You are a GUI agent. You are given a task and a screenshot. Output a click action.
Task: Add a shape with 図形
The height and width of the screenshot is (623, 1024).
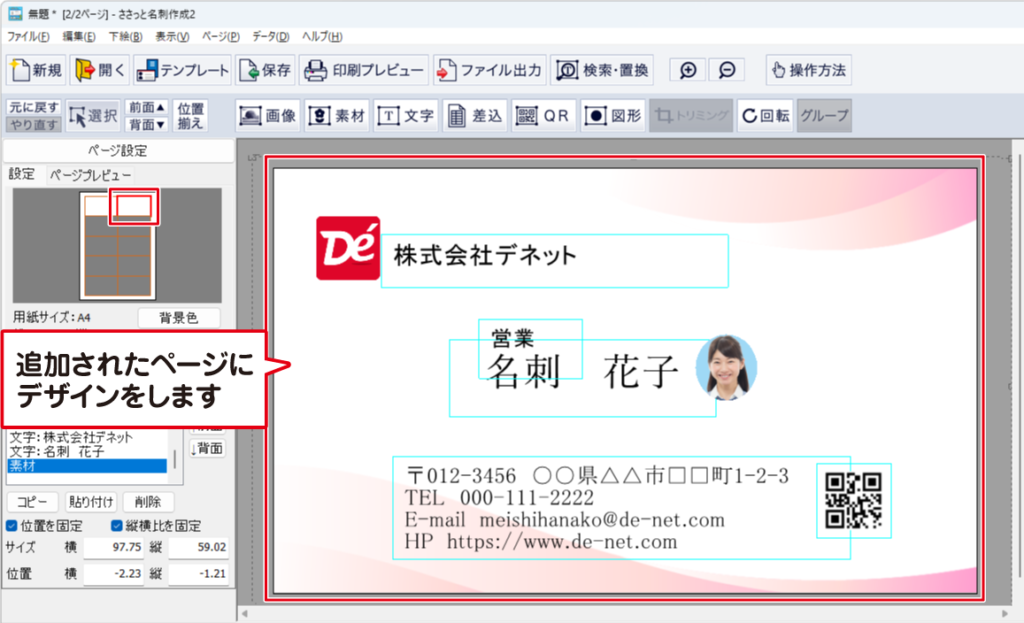point(613,116)
